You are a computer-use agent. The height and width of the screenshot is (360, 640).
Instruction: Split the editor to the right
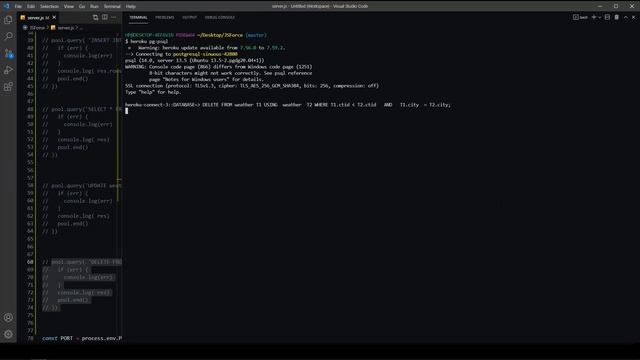tap(105, 18)
